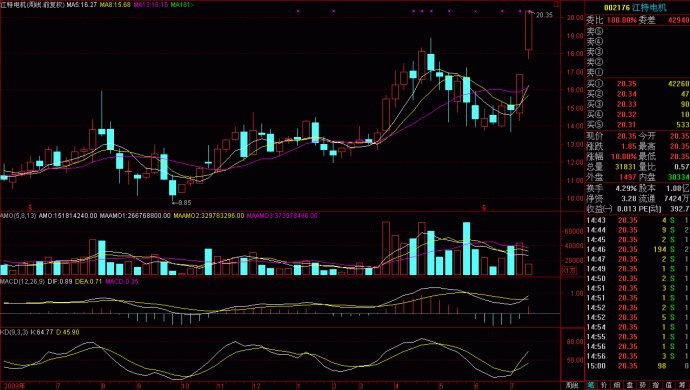Open the 盘 tab in quote panel

pyautogui.click(x=630, y=385)
